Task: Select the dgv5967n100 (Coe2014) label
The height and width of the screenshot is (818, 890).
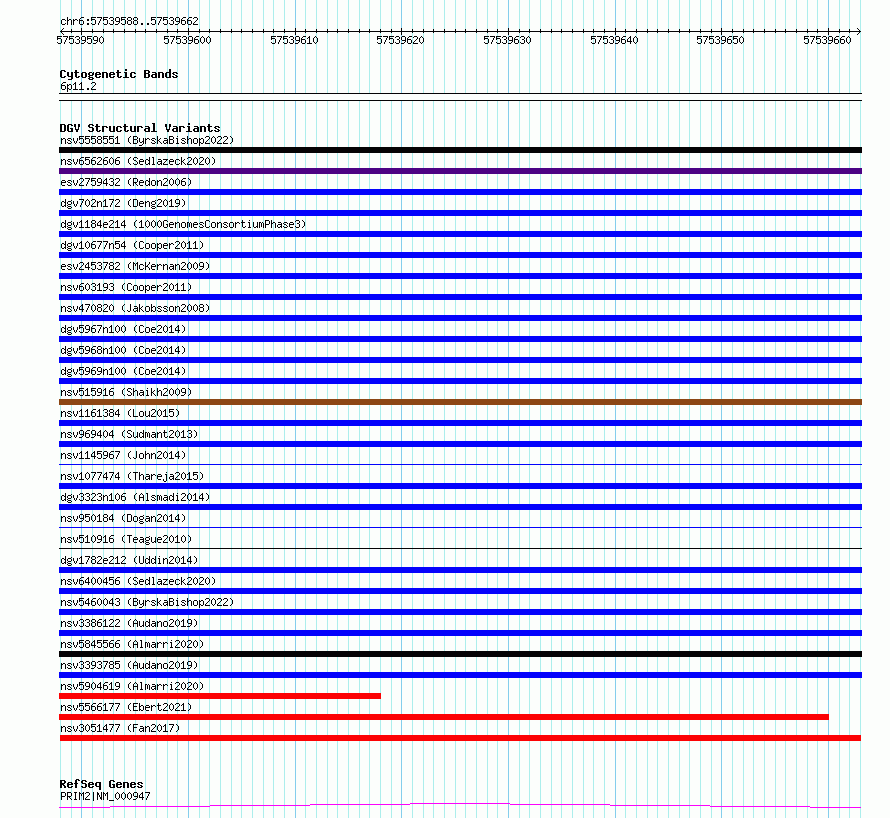Action: (x=123, y=329)
